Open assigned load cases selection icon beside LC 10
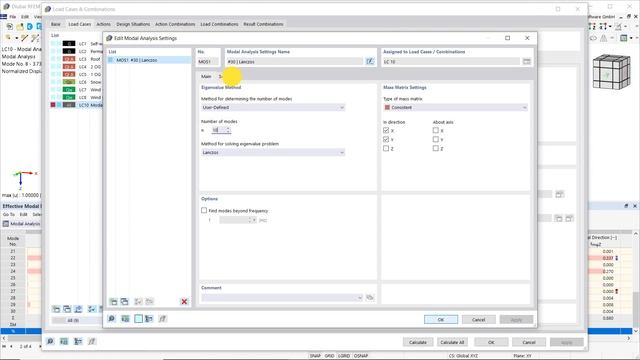This screenshot has width=640, height=360. pos(527,61)
